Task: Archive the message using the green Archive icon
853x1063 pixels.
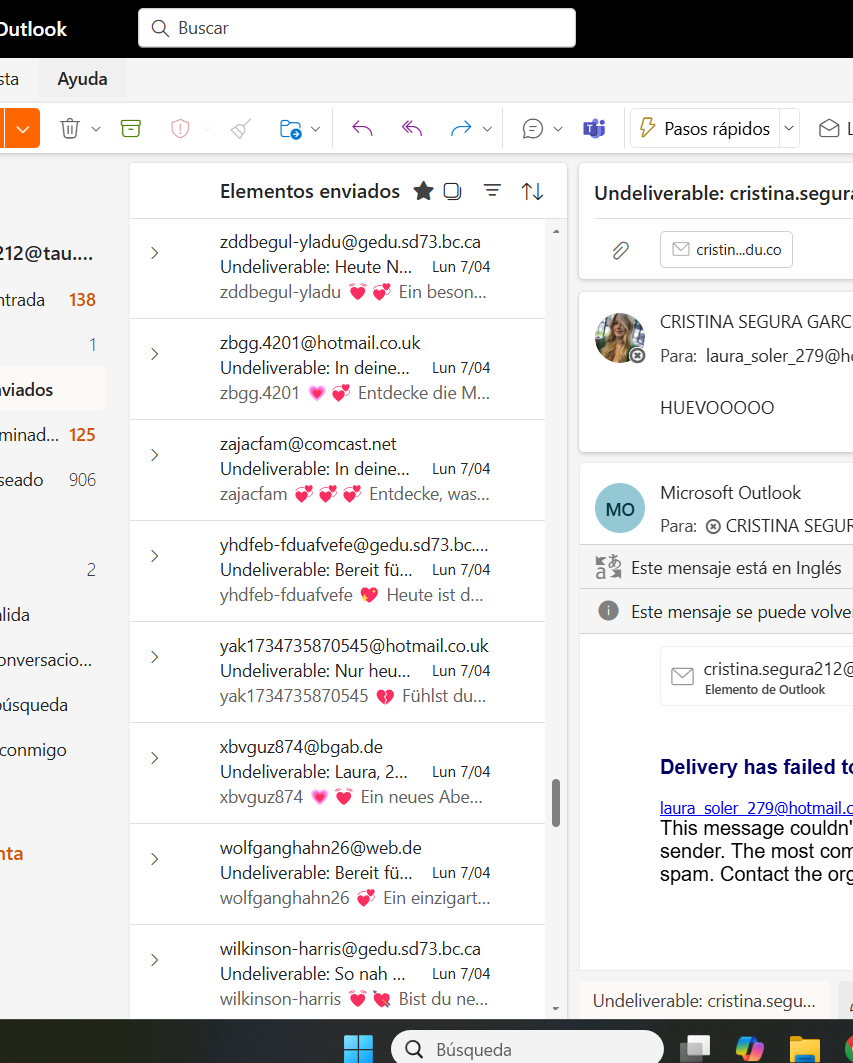Action: [x=131, y=128]
